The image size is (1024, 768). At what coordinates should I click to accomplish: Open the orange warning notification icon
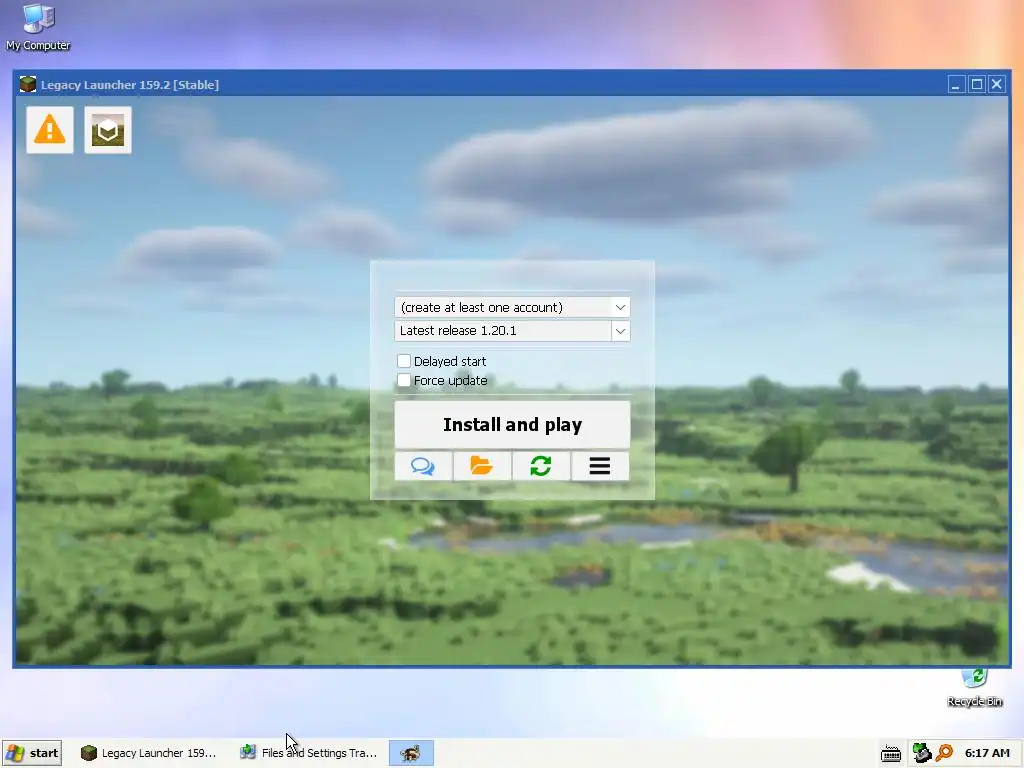point(50,130)
